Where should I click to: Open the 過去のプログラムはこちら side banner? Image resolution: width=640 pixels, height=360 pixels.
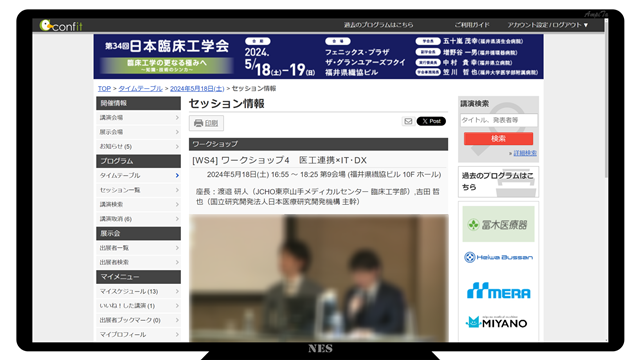click(x=498, y=182)
